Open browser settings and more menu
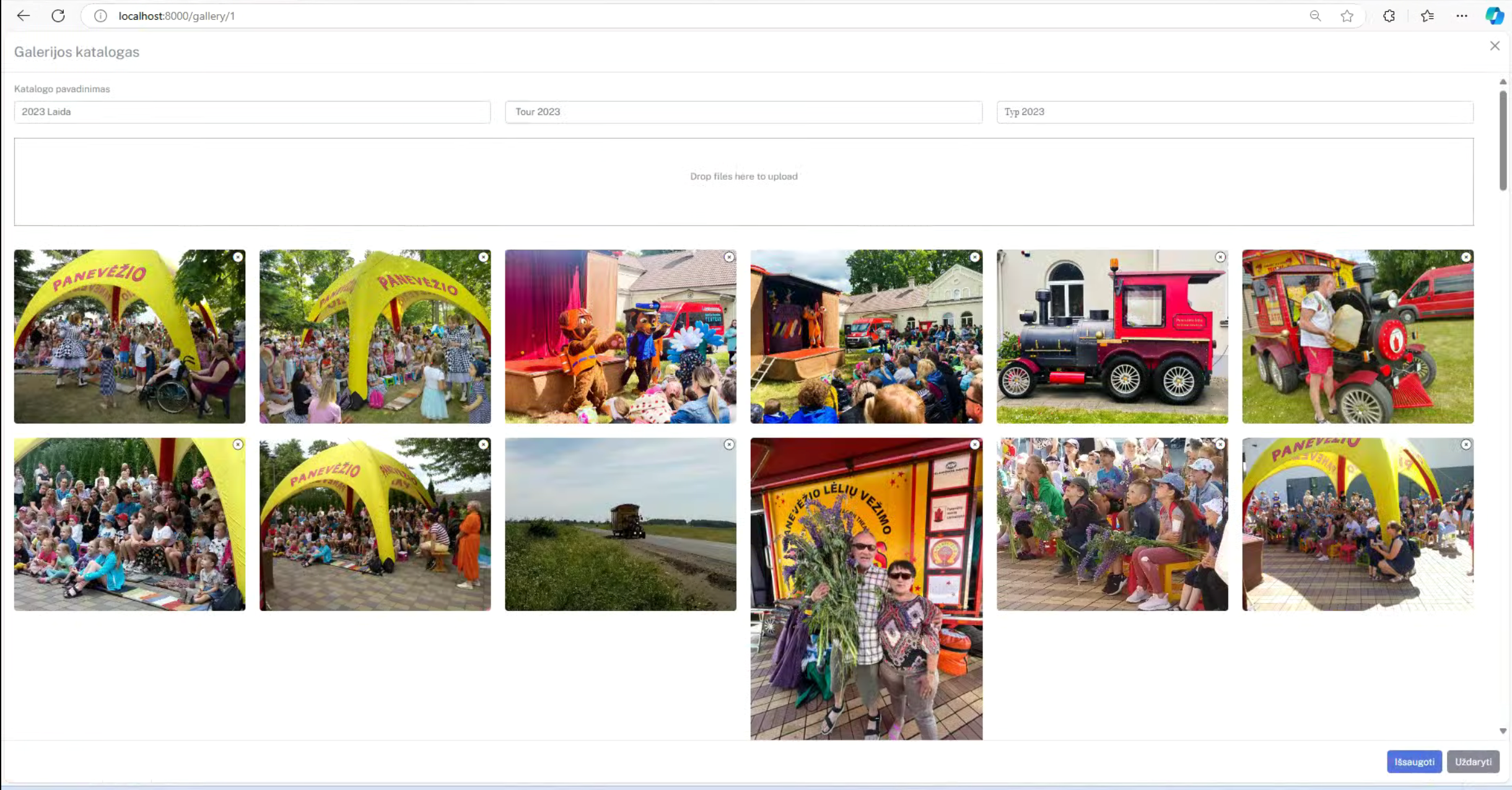 [x=1461, y=16]
